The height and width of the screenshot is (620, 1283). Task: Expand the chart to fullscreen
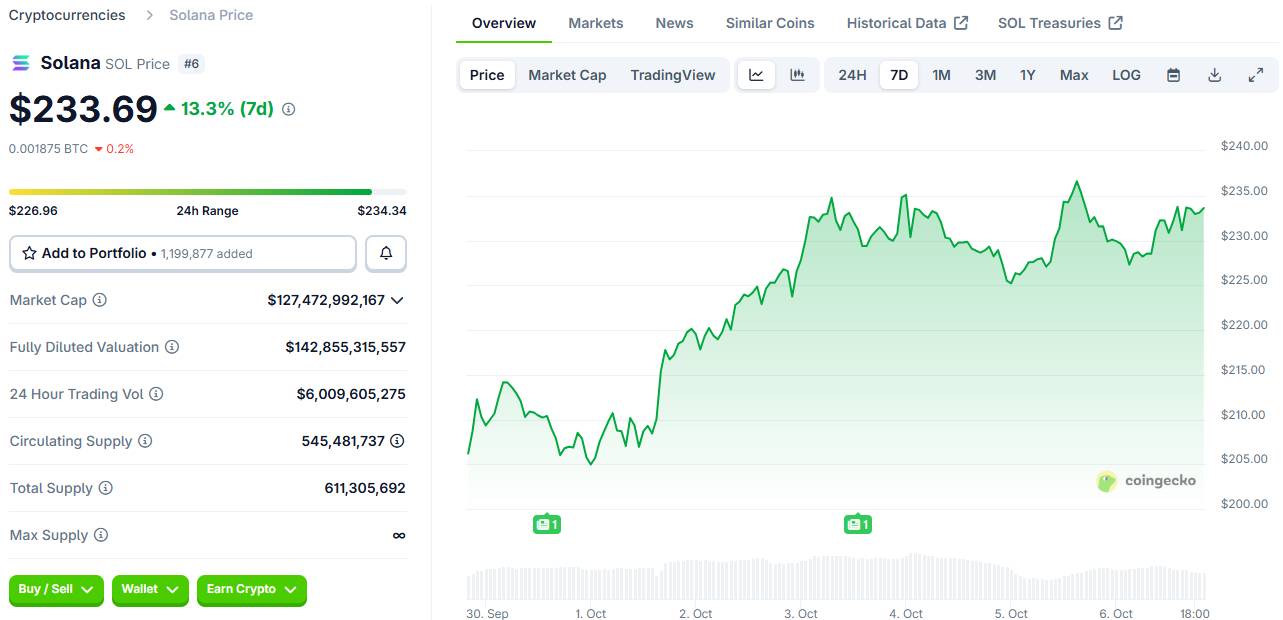1256,75
